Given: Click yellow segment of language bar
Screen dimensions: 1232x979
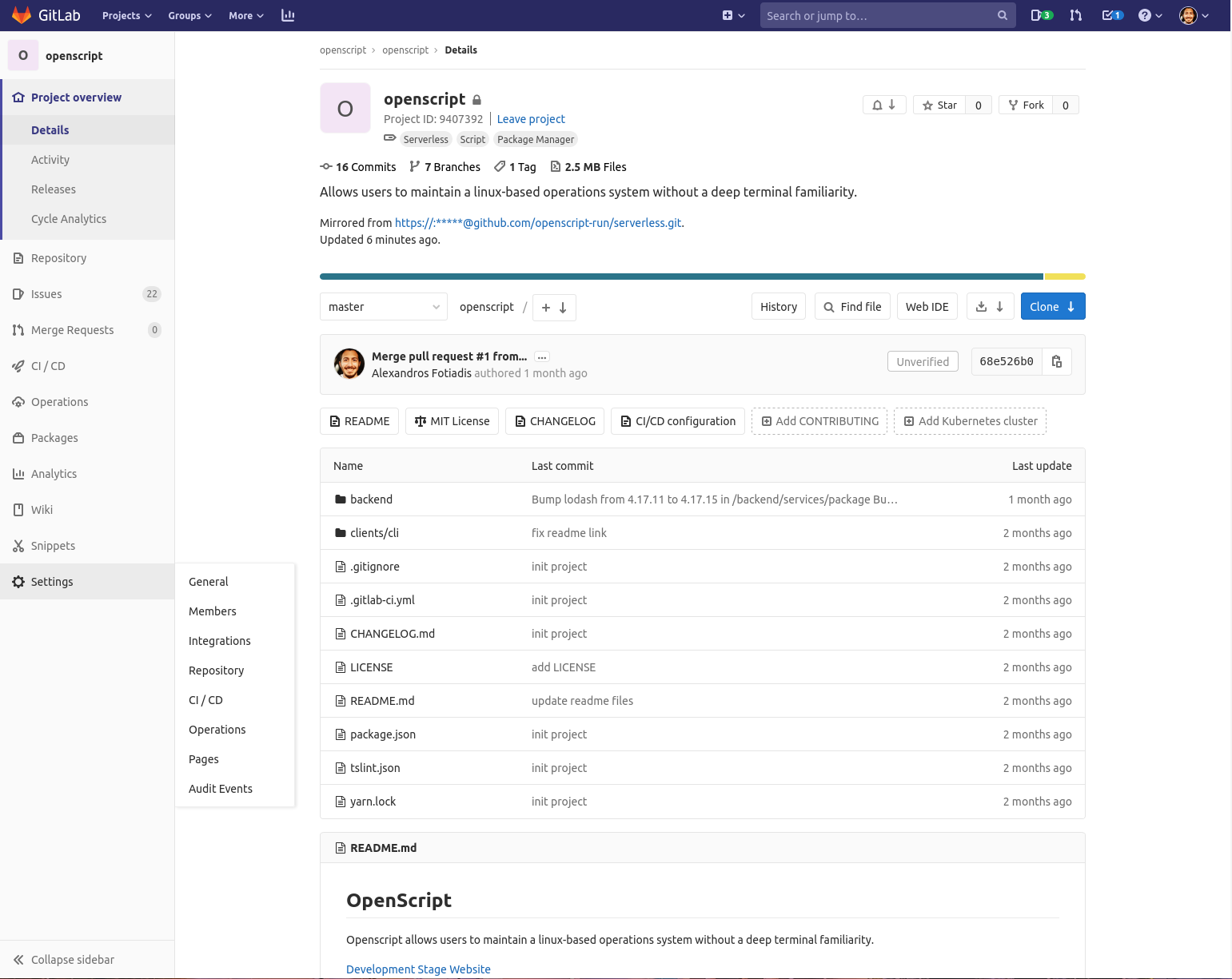Looking at the screenshot, I should click(1065, 277).
